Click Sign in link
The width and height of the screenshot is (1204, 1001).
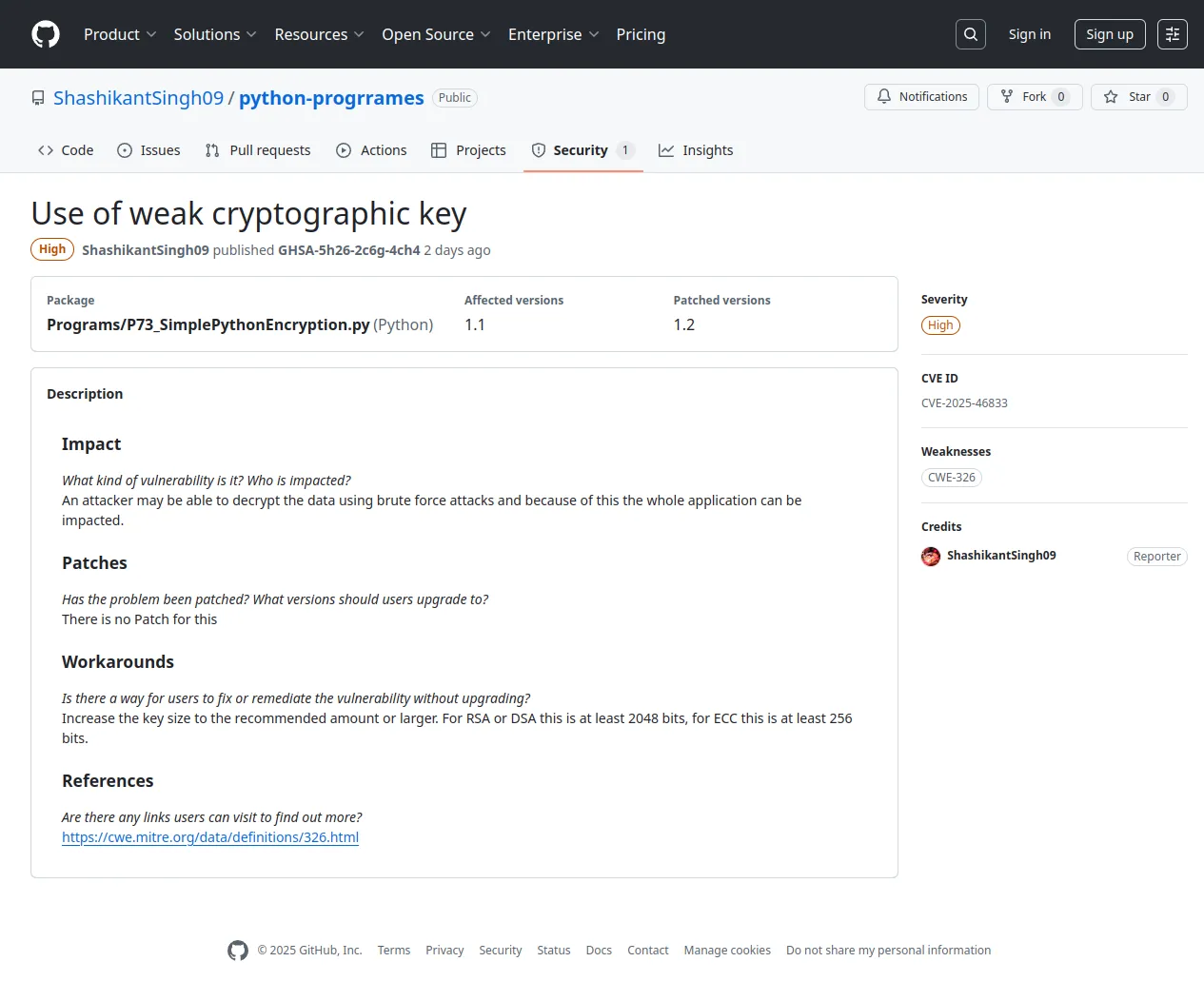click(x=1030, y=34)
